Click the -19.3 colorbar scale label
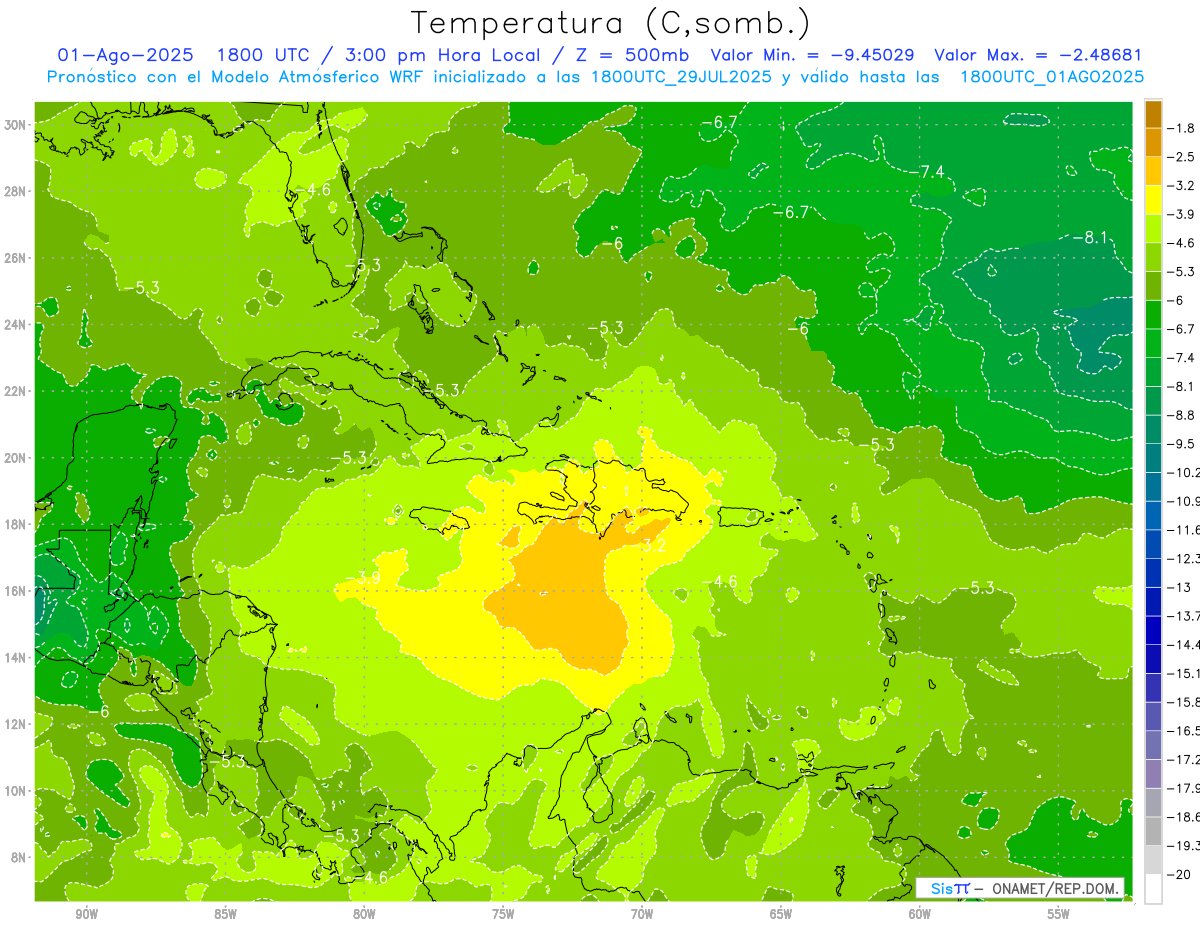Image resolution: width=1200 pixels, height=927 pixels. [1185, 846]
